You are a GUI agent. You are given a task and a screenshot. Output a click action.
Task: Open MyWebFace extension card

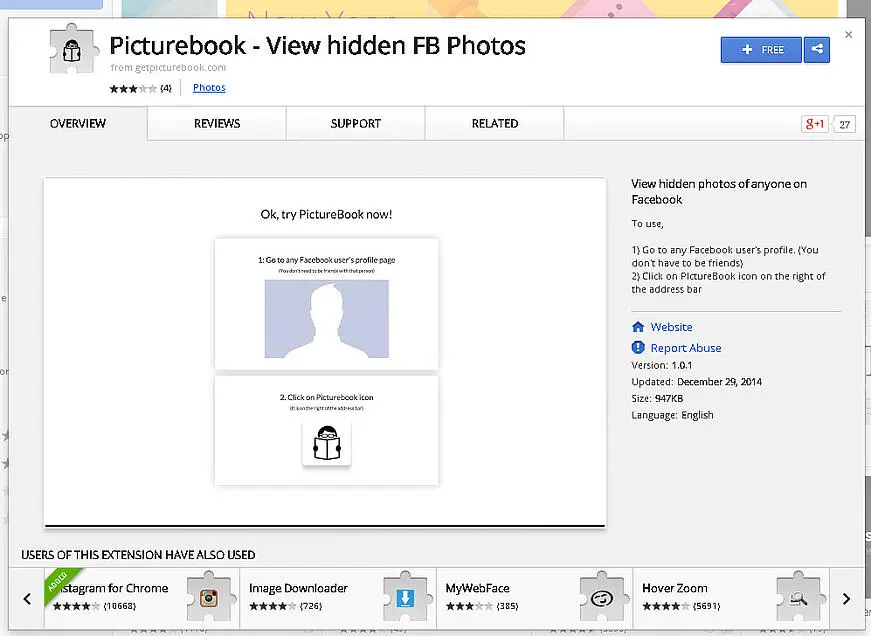pyautogui.click(x=535, y=598)
